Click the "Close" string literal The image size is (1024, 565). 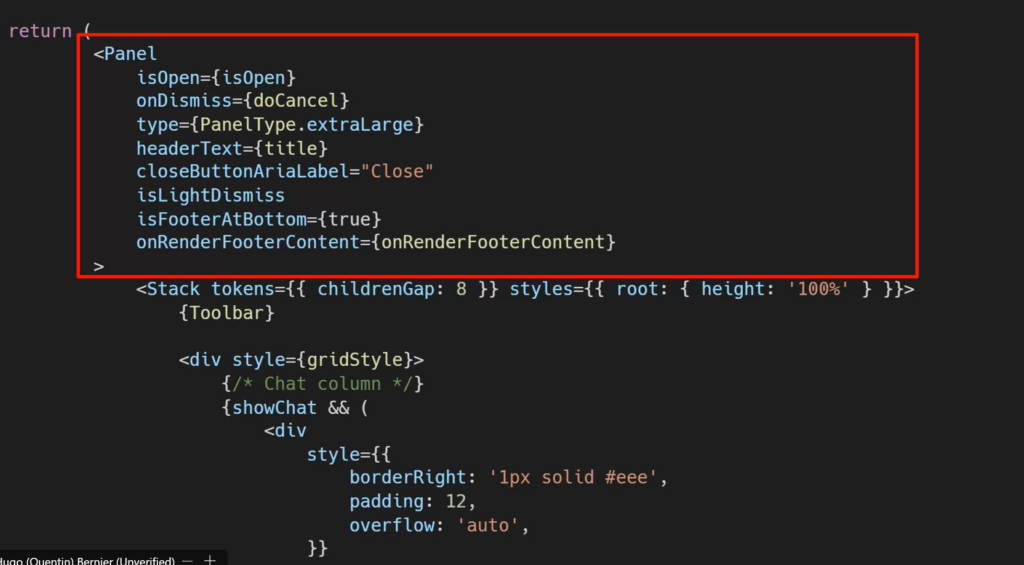[x=397, y=171]
